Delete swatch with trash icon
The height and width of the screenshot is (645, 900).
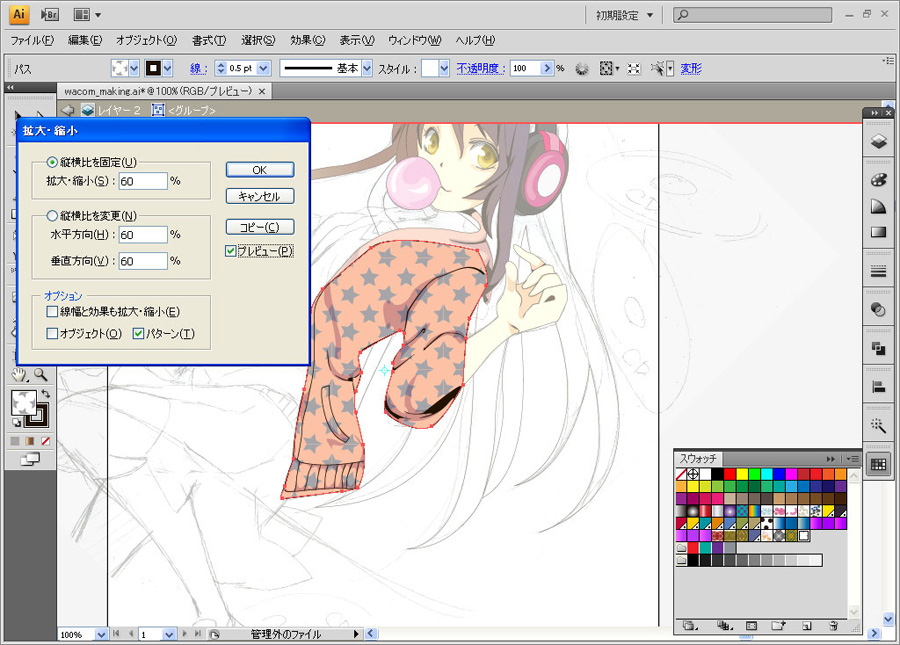(x=833, y=626)
